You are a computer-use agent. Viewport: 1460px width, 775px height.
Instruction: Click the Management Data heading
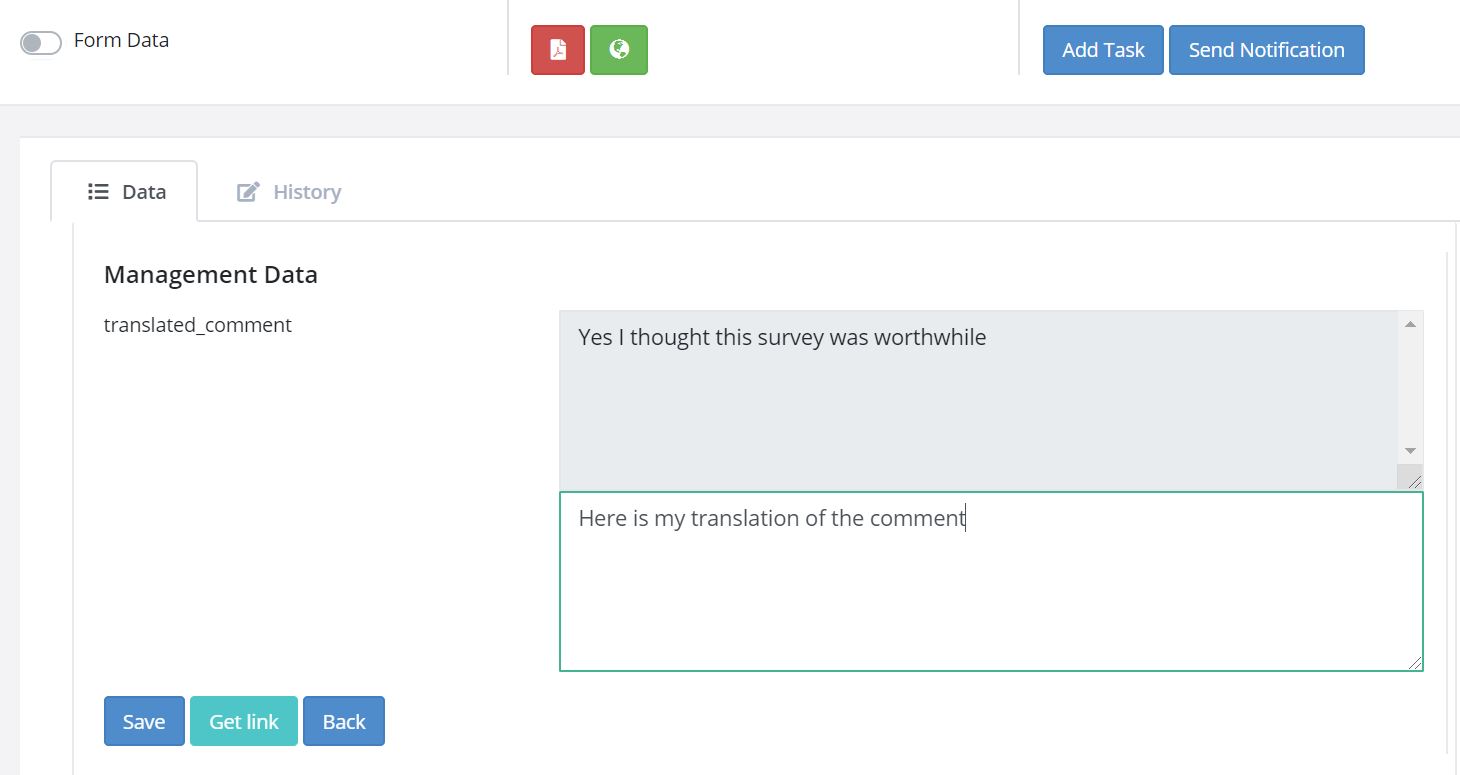point(210,274)
